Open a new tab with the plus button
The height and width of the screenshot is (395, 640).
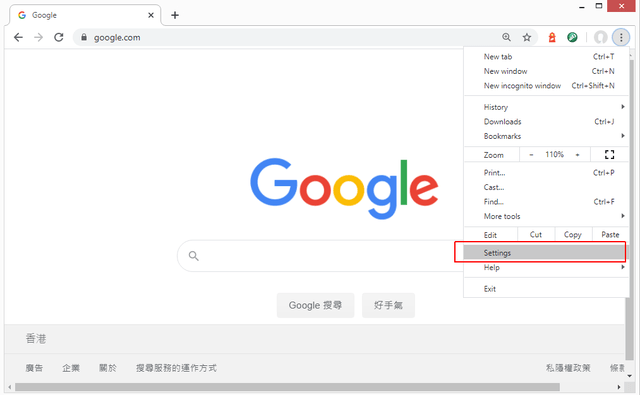click(175, 15)
